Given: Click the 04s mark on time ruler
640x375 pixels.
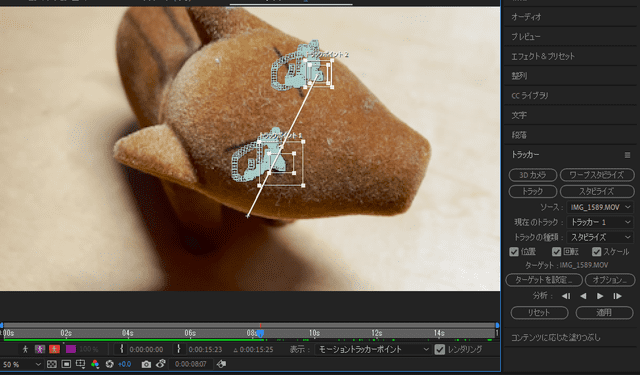Looking at the screenshot, I should point(127,333).
